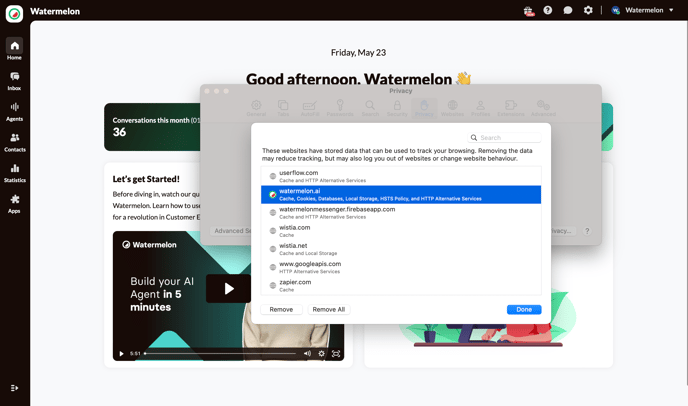
Task: Click the Watermelon logo at top left
Action: pos(14,14)
